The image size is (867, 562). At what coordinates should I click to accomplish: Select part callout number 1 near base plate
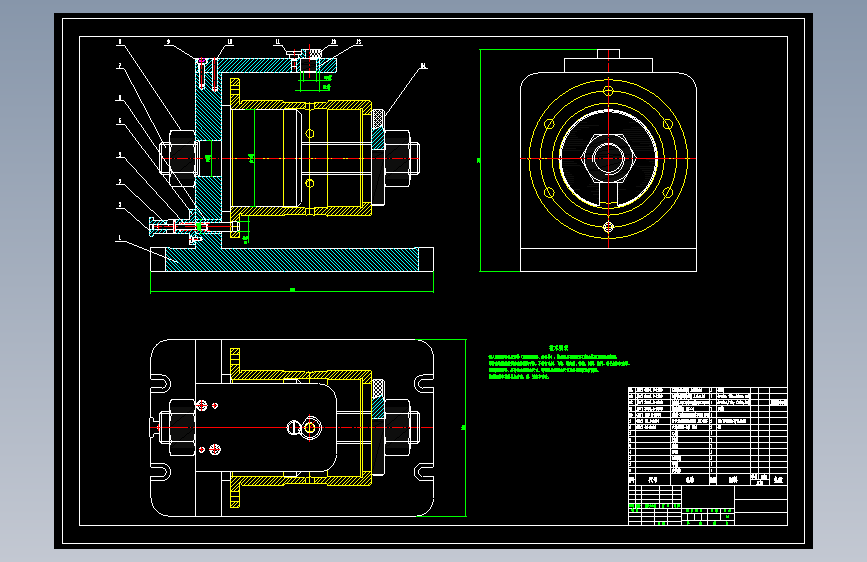pos(119,238)
